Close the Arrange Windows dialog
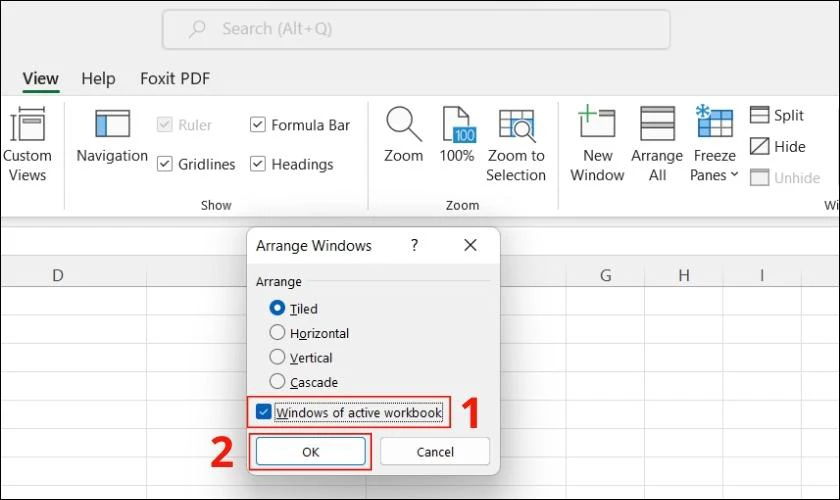 point(470,245)
